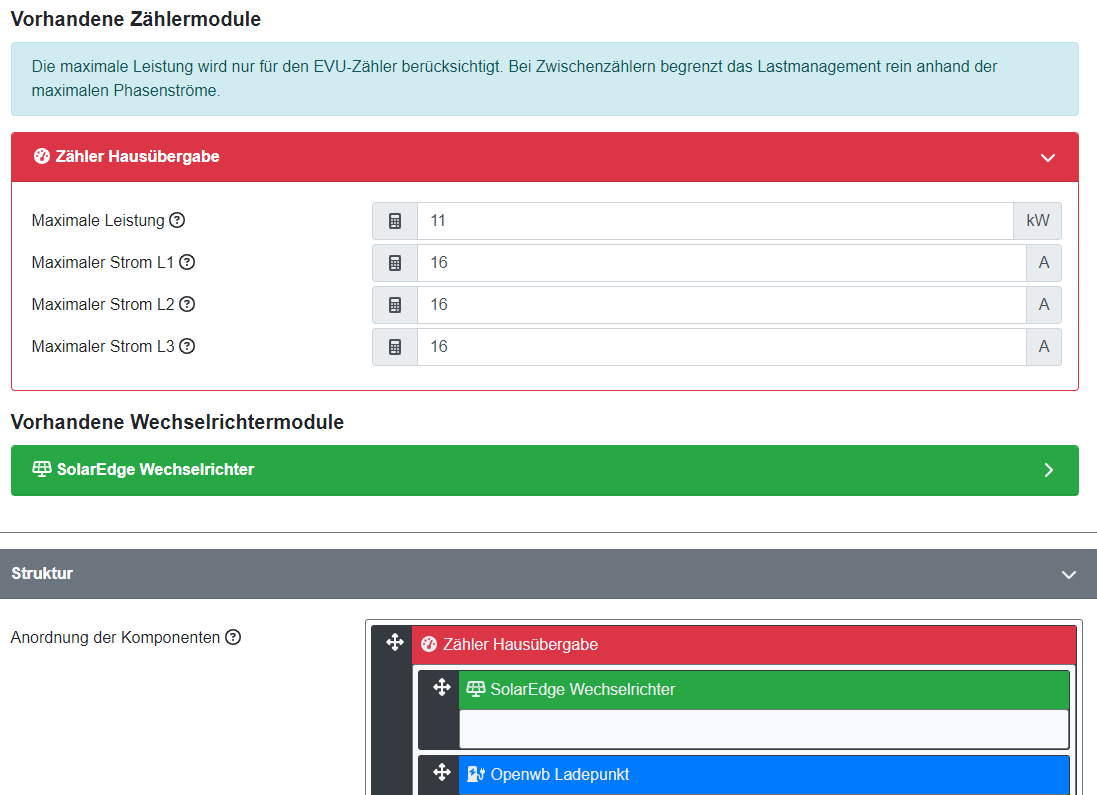Open help for Maximaler Strom L2

(187, 304)
